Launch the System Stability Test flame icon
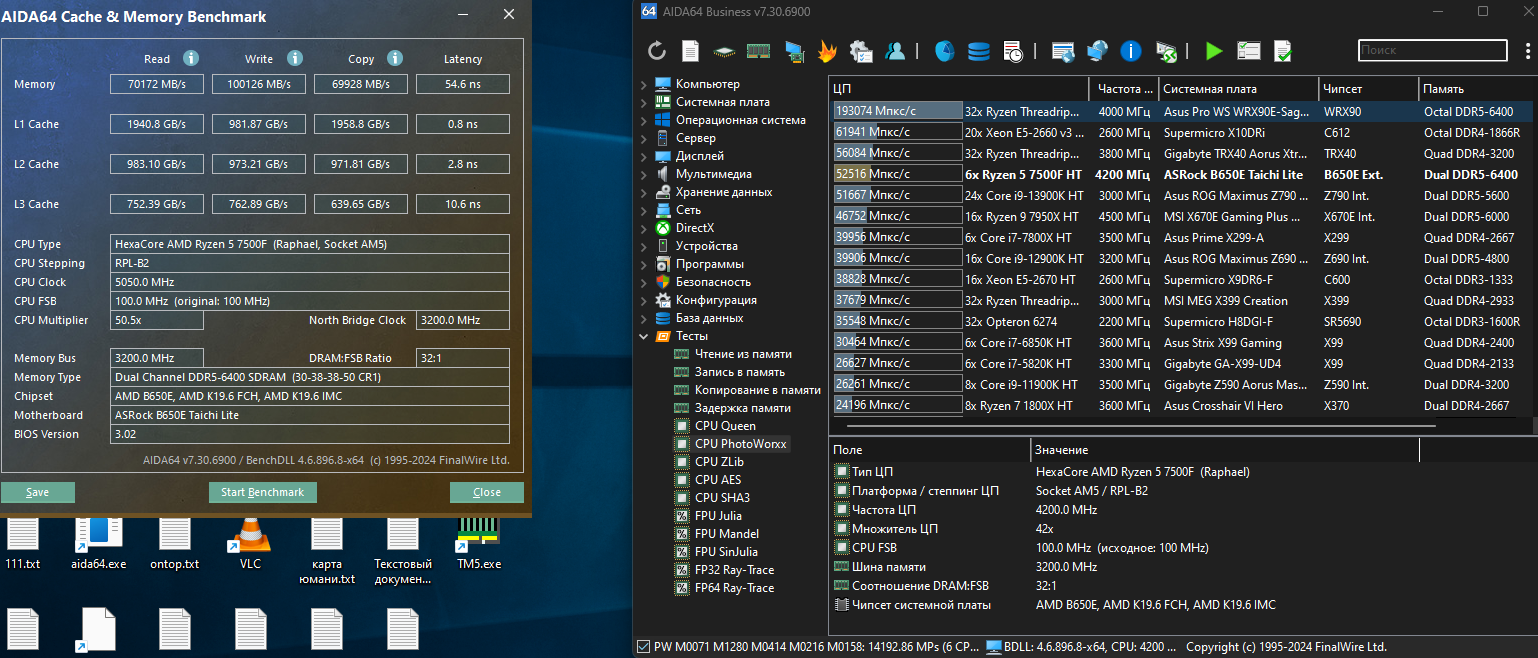 [x=827, y=51]
